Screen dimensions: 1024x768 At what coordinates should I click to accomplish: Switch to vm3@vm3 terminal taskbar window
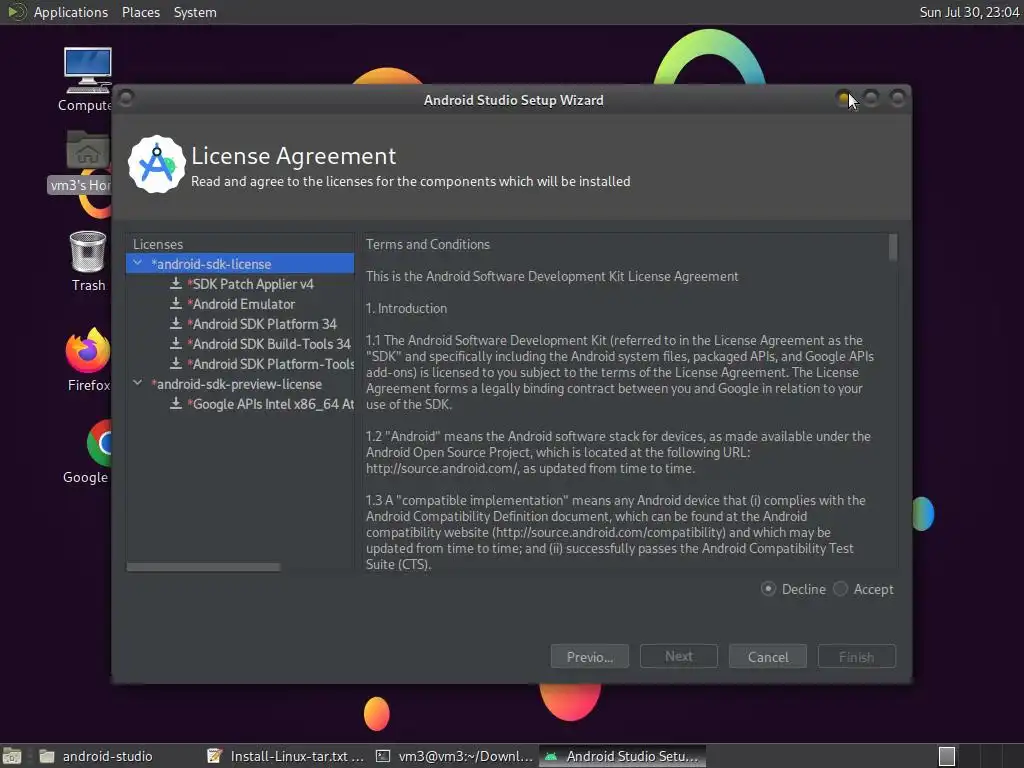454,756
